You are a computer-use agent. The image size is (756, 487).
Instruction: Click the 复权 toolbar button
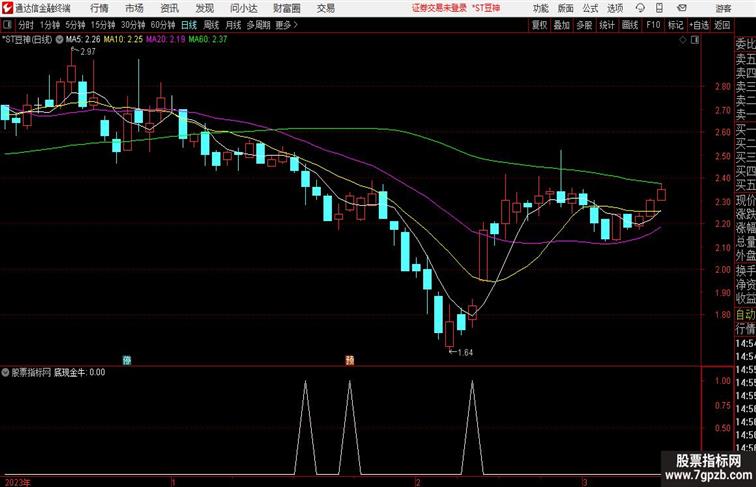[540, 25]
